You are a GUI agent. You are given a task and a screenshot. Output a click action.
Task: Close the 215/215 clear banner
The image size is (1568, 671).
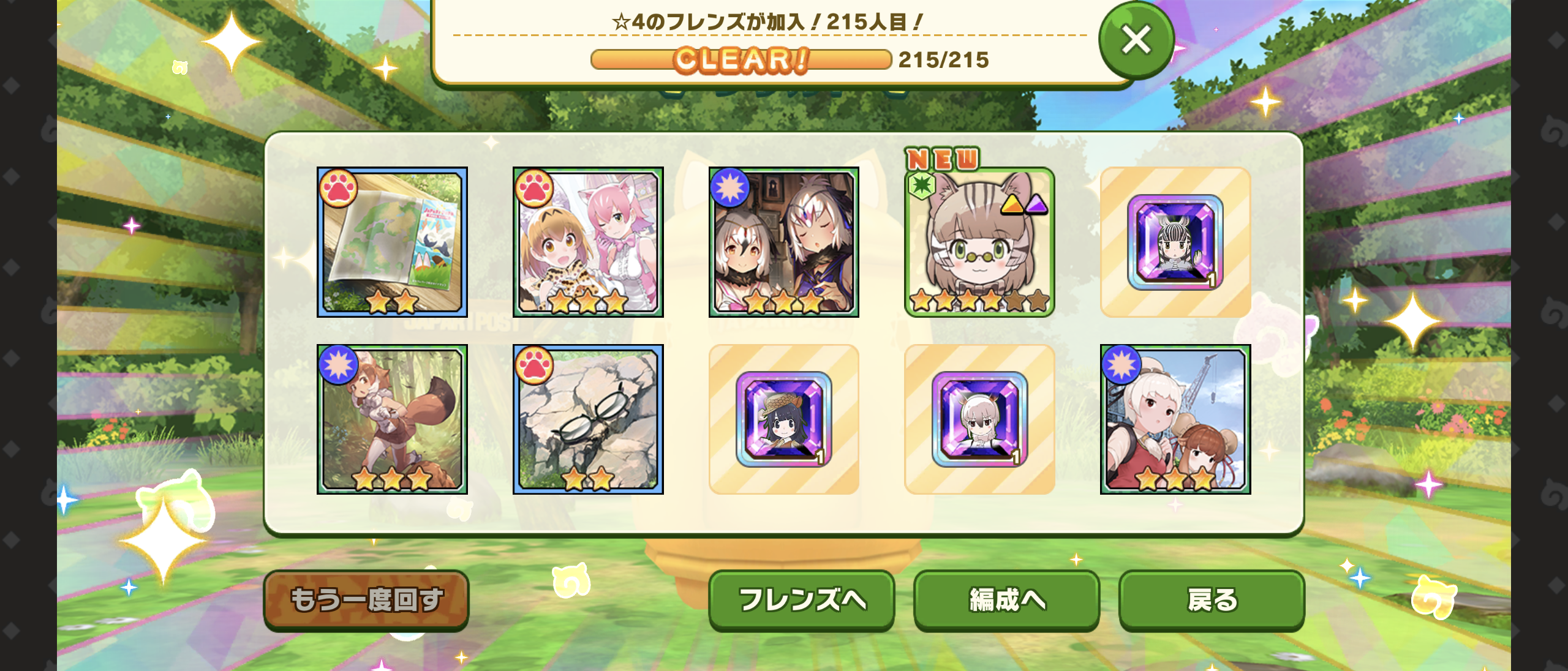(1136, 40)
